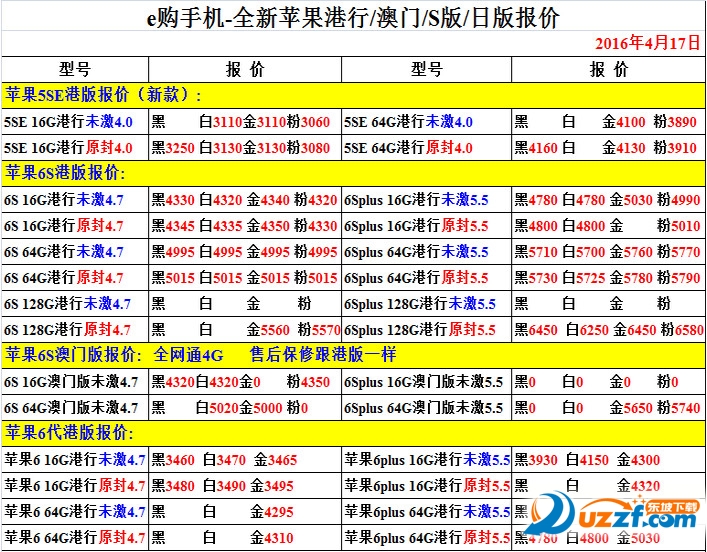Select model cell 苹果6plus 16G港行原封5.5

tap(427, 486)
